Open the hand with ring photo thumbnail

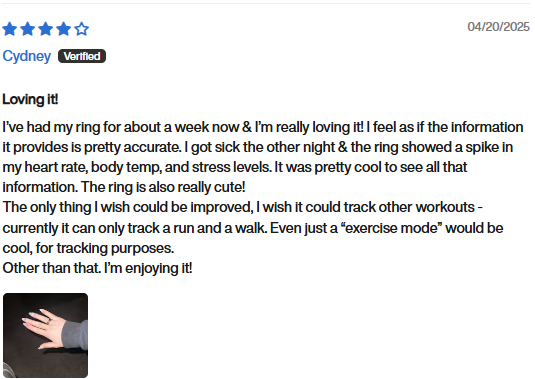pos(45,335)
